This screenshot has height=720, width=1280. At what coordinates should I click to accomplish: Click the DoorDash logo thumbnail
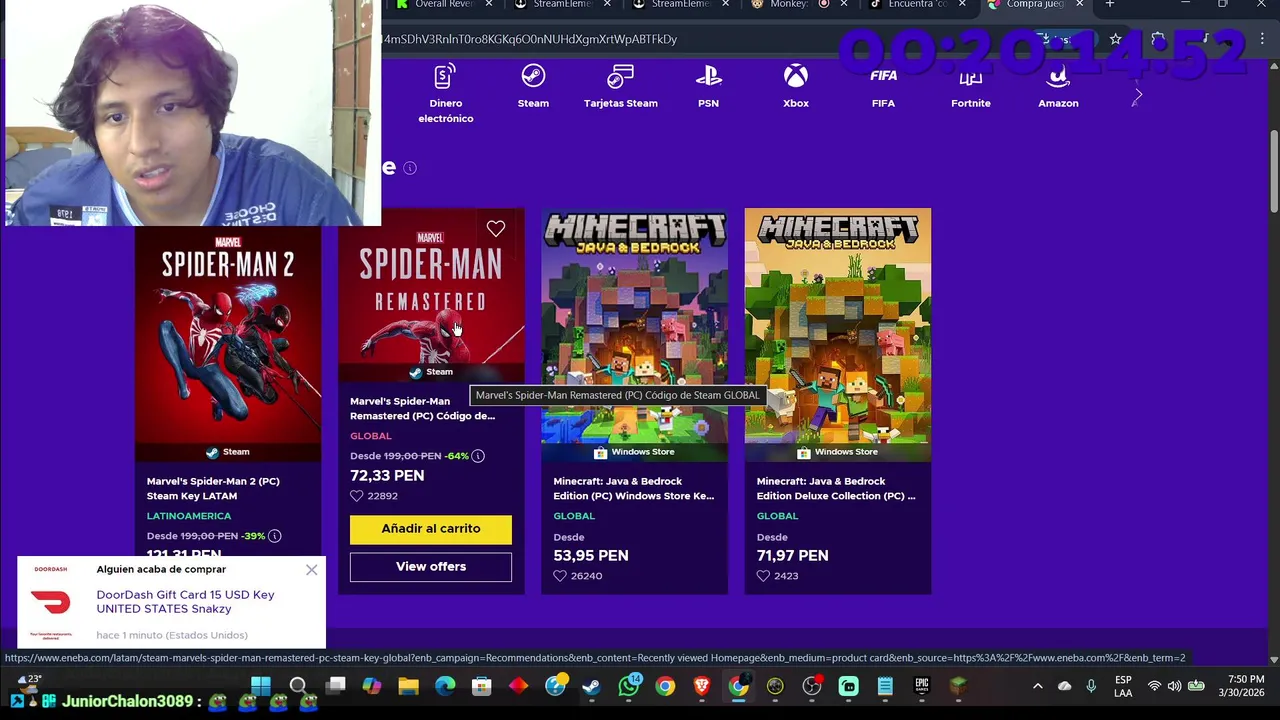[x=50, y=602]
